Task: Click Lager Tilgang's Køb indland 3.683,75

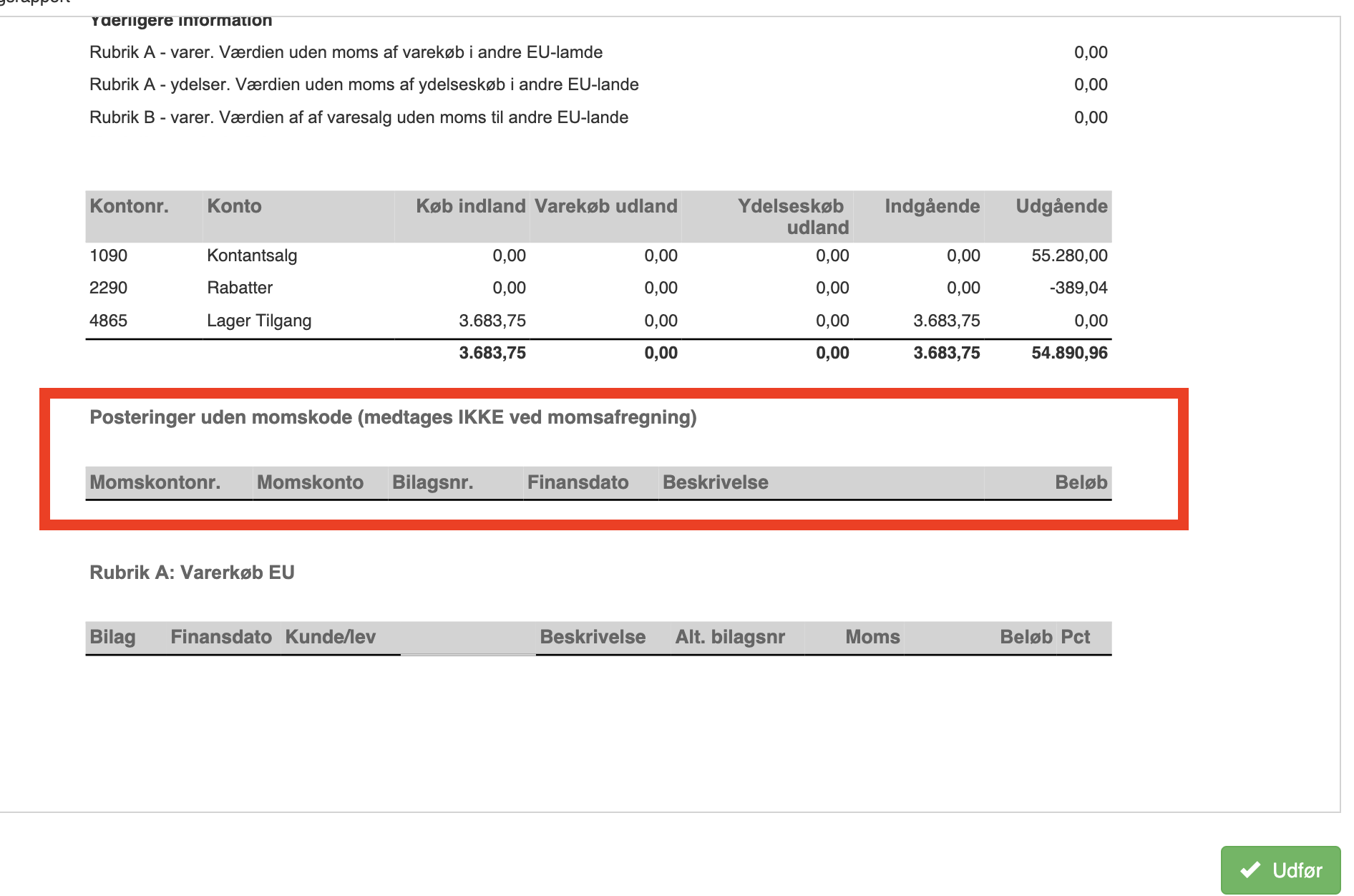Action: (492, 321)
